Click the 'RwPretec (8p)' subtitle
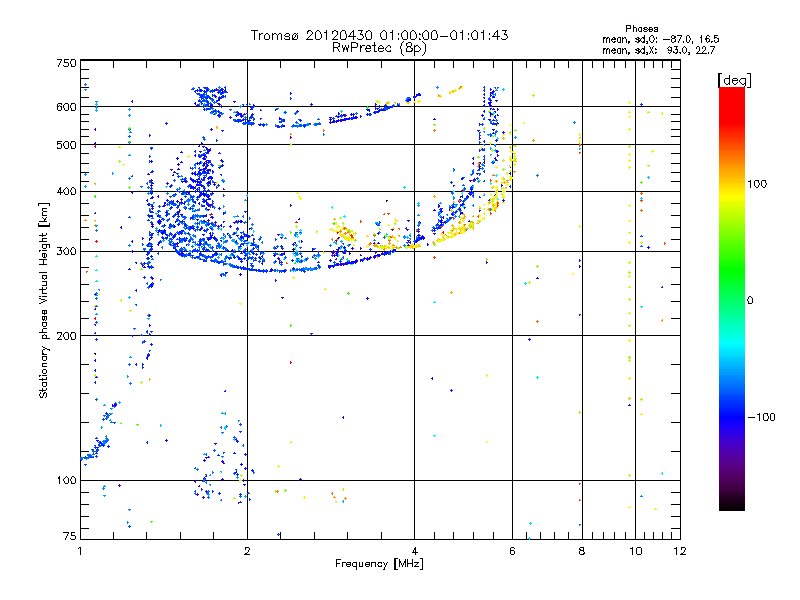800x600 pixels. [x=379, y=48]
